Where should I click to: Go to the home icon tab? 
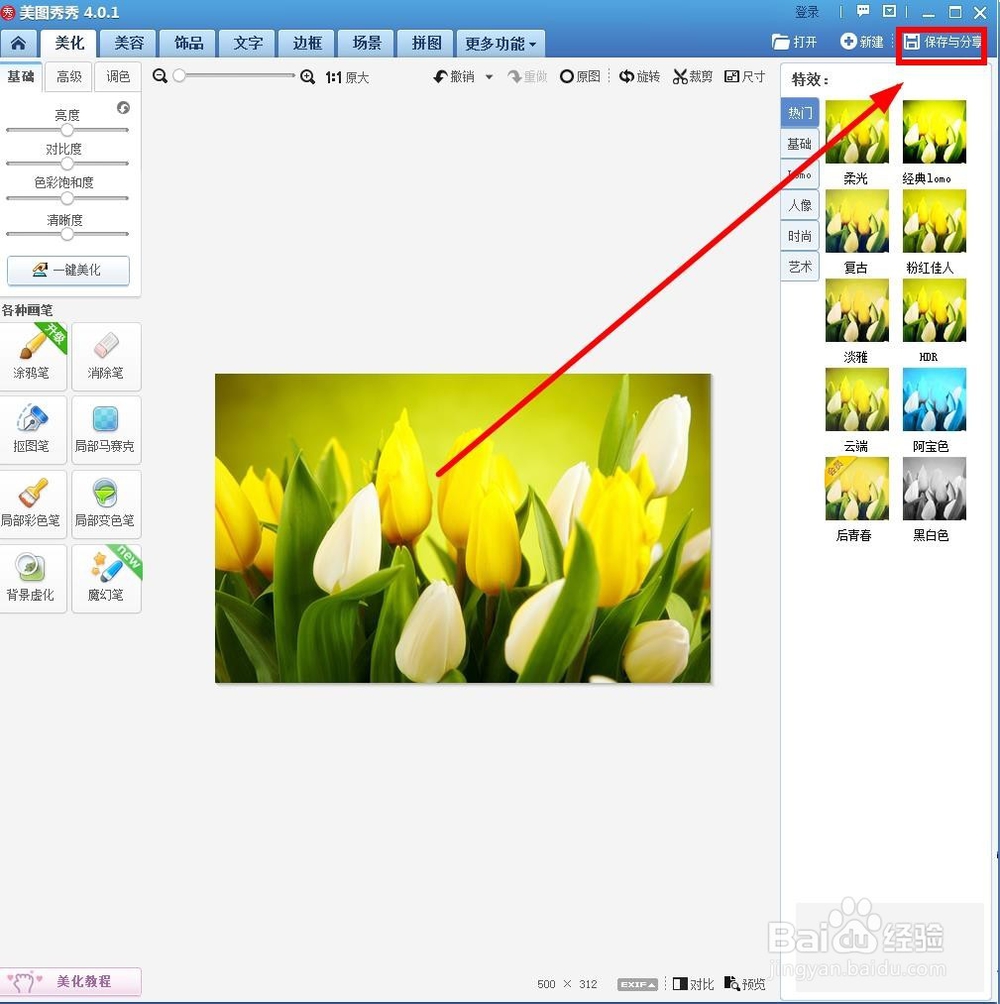18,44
